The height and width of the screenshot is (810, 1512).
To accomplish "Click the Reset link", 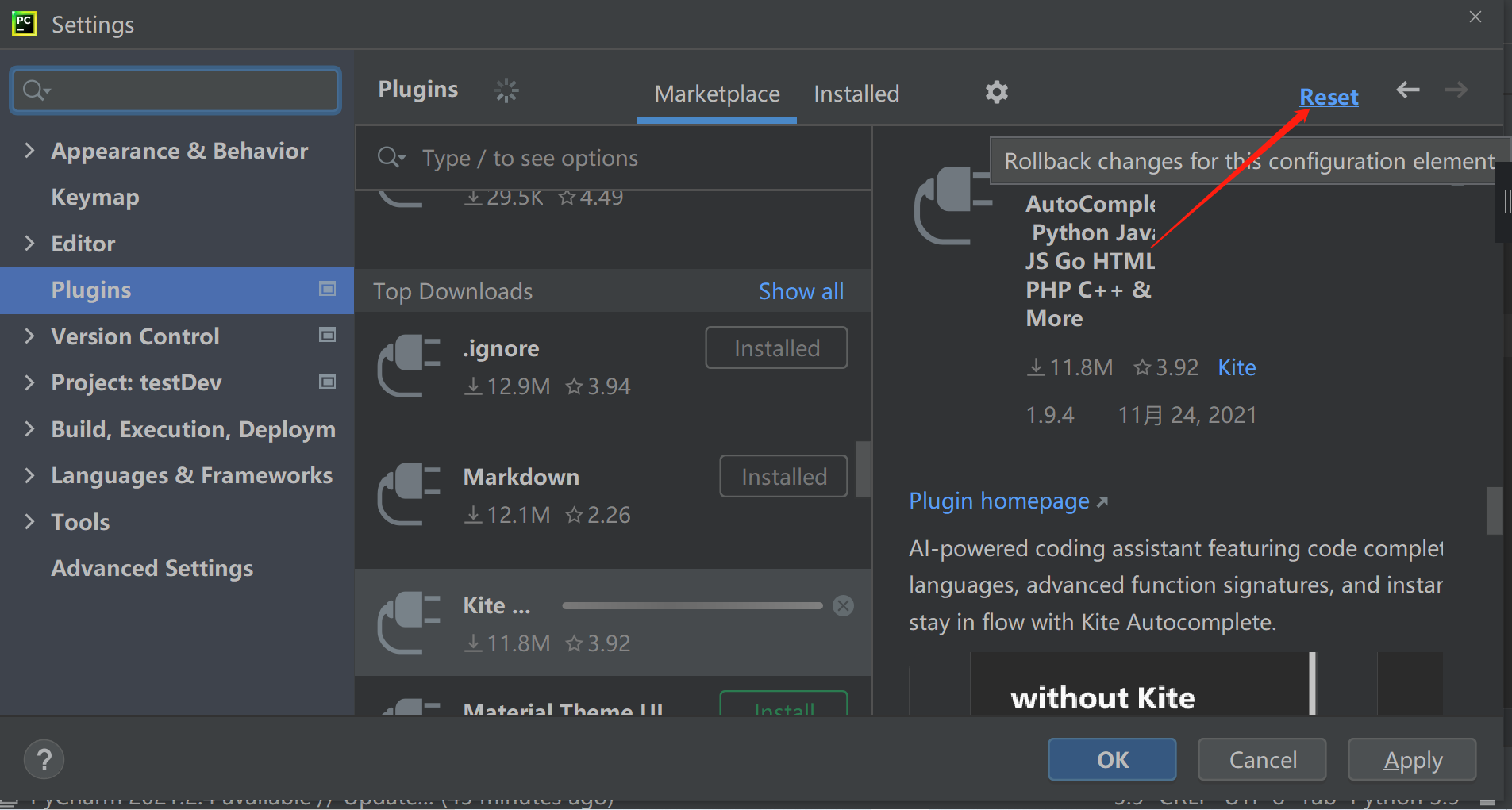I will click(x=1328, y=98).
